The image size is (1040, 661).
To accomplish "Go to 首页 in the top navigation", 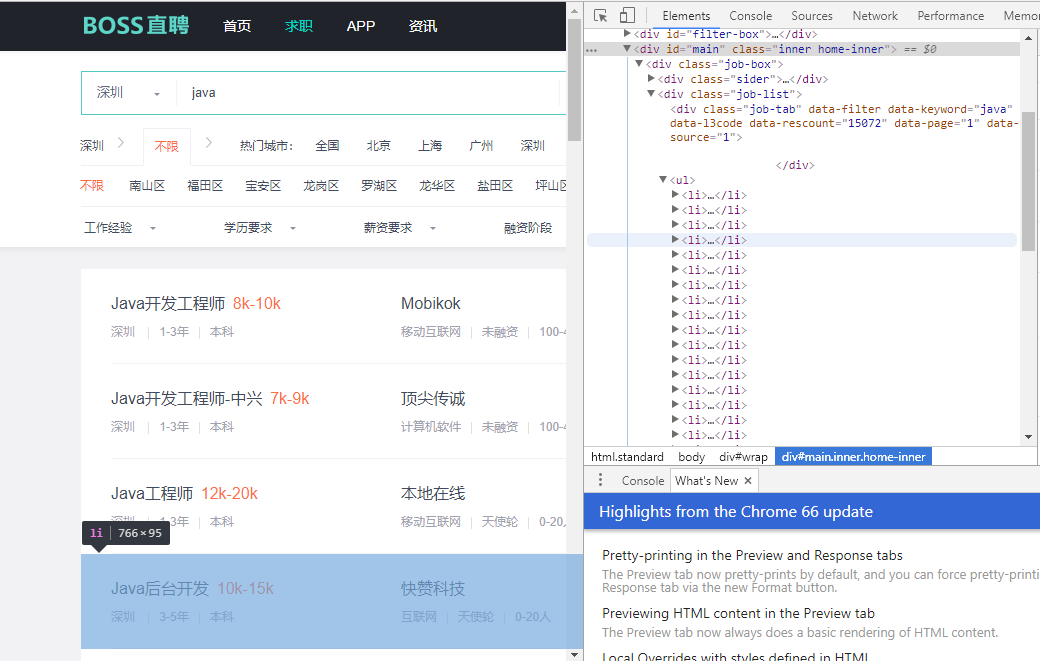I will tap(237, 26).
